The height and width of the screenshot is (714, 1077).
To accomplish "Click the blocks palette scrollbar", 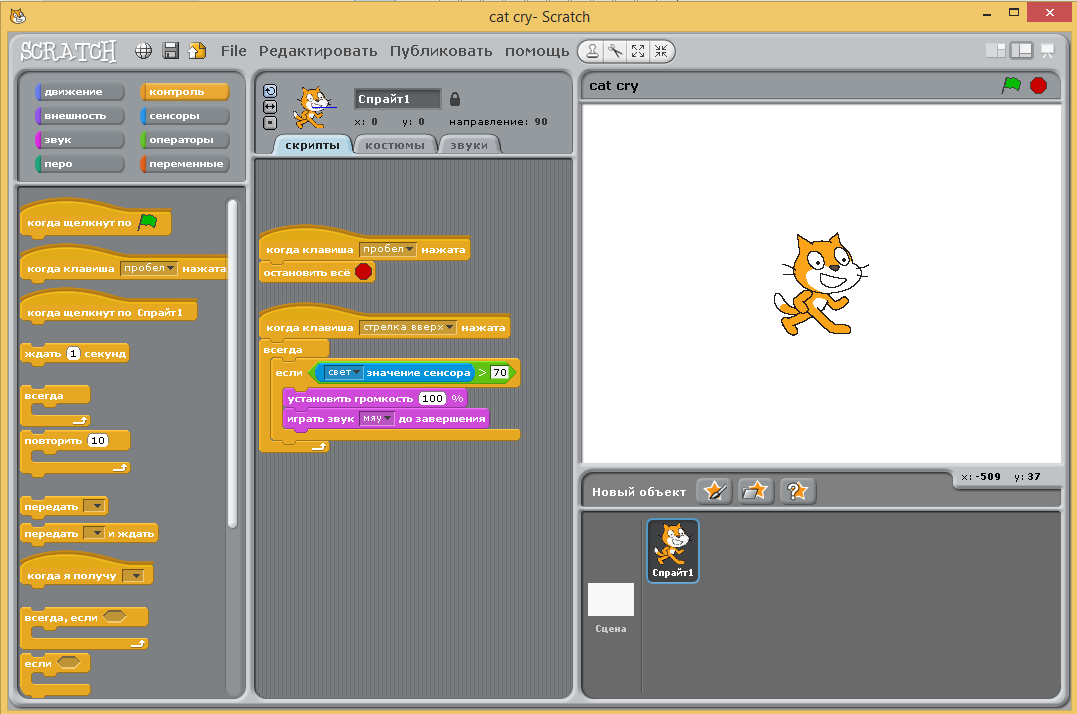I will point(232,364).
